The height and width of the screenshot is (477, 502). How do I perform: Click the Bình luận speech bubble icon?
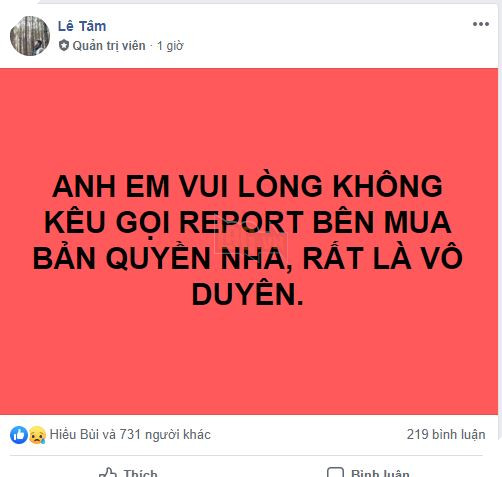[335, 473]
